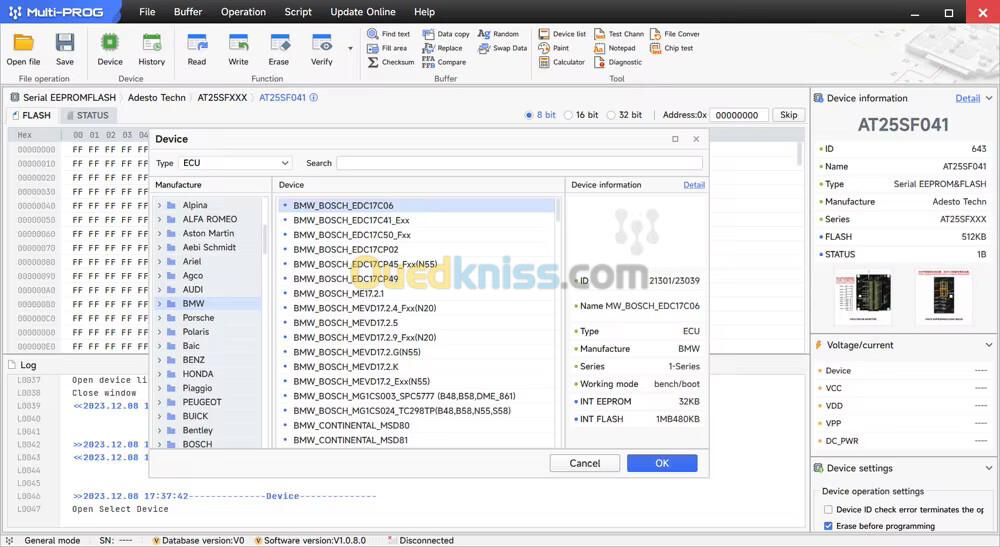Enable Device ID check error checkbox
The image size is (1000, 547).
828,510
